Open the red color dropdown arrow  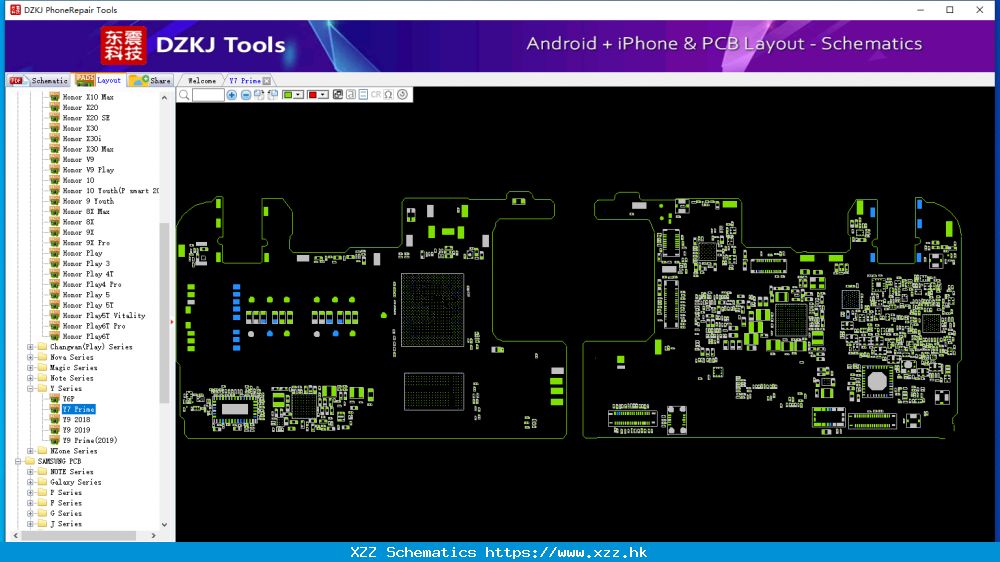(x=323, y=95)
